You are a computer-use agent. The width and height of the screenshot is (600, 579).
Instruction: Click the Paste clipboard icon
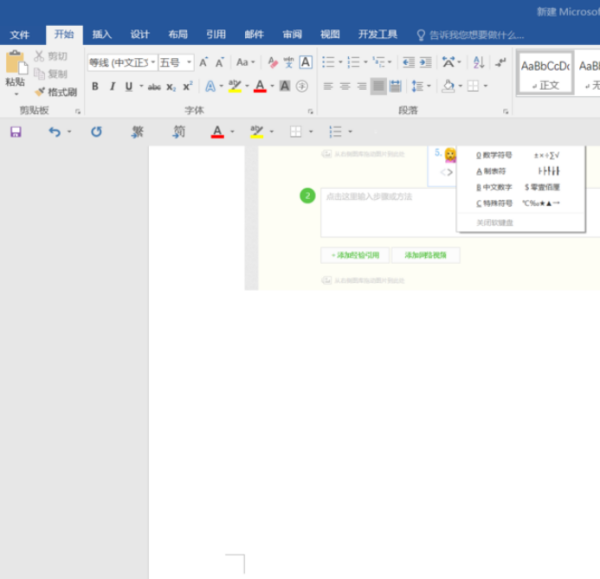(x=16, y=62)
